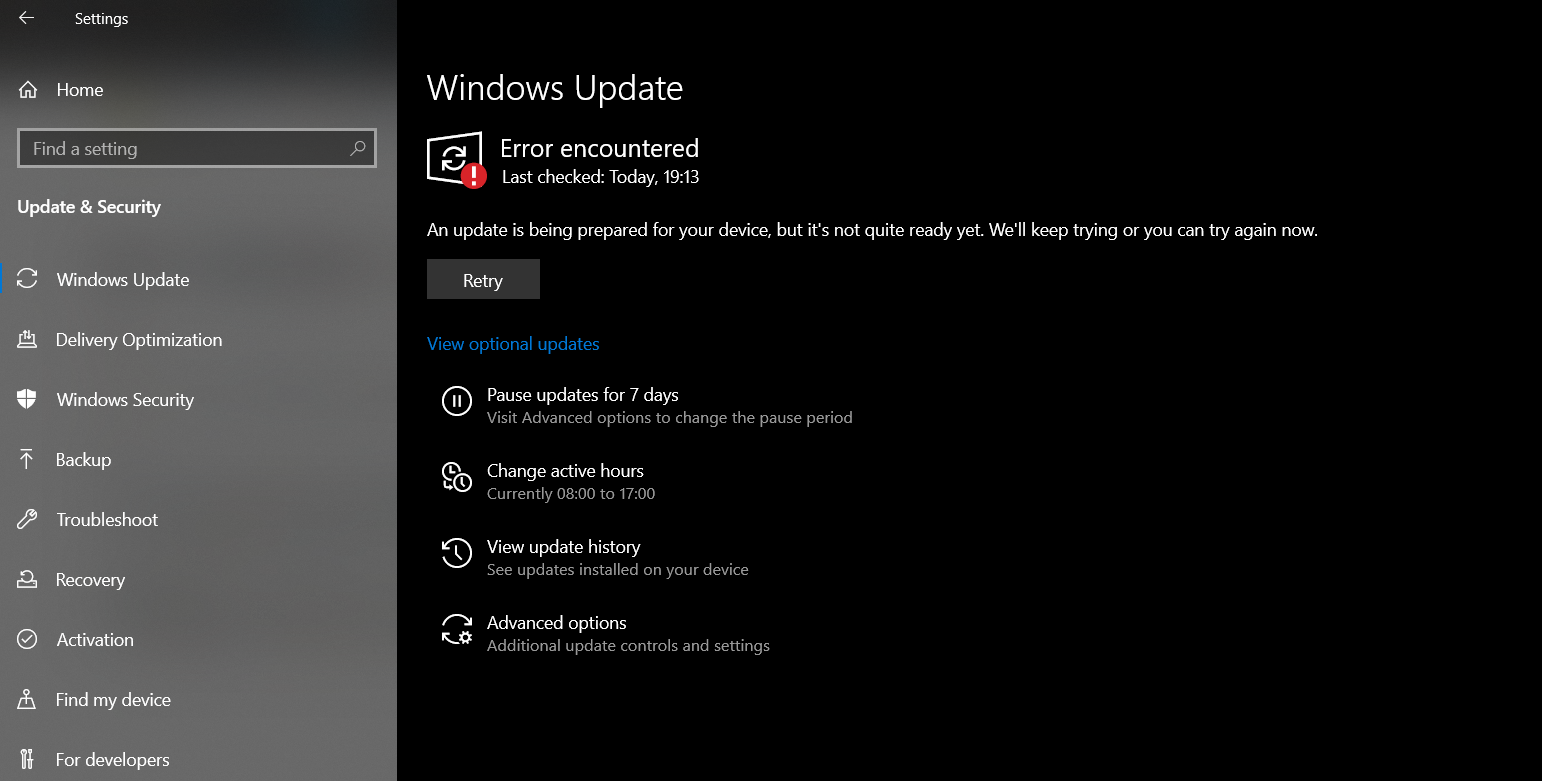Click the Error encountered status heading
The width and height of the screenshot is (1542, 781).
(599, 148)
